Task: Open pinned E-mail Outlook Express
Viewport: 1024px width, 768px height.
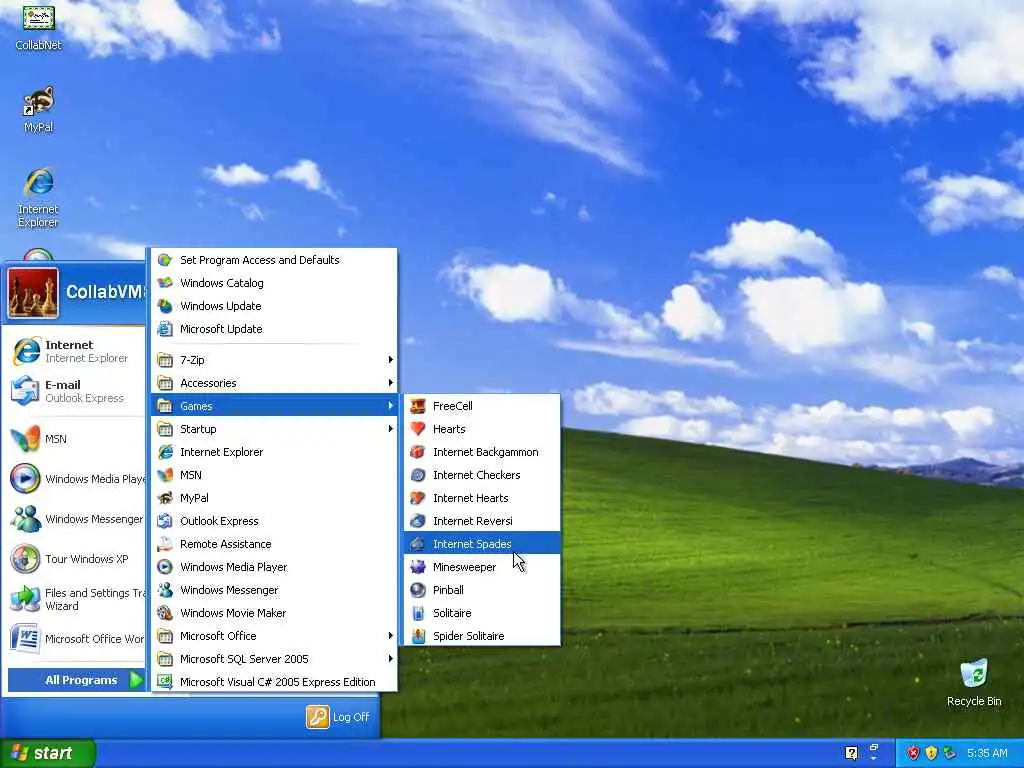Action: coord(74,391)
